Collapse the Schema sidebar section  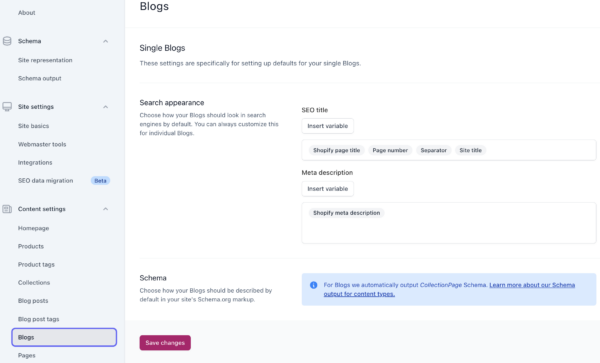coord(106,41)
